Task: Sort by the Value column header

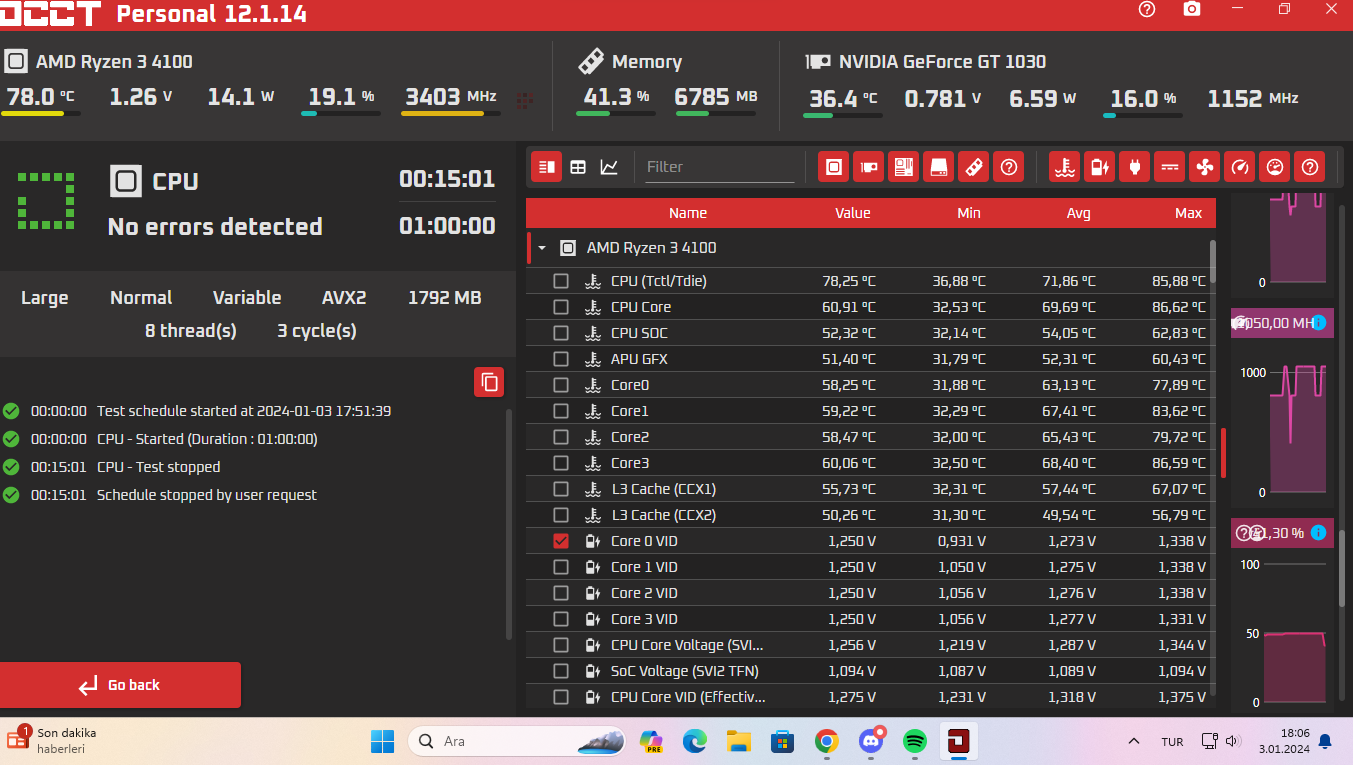Action: tap(853, 213)
